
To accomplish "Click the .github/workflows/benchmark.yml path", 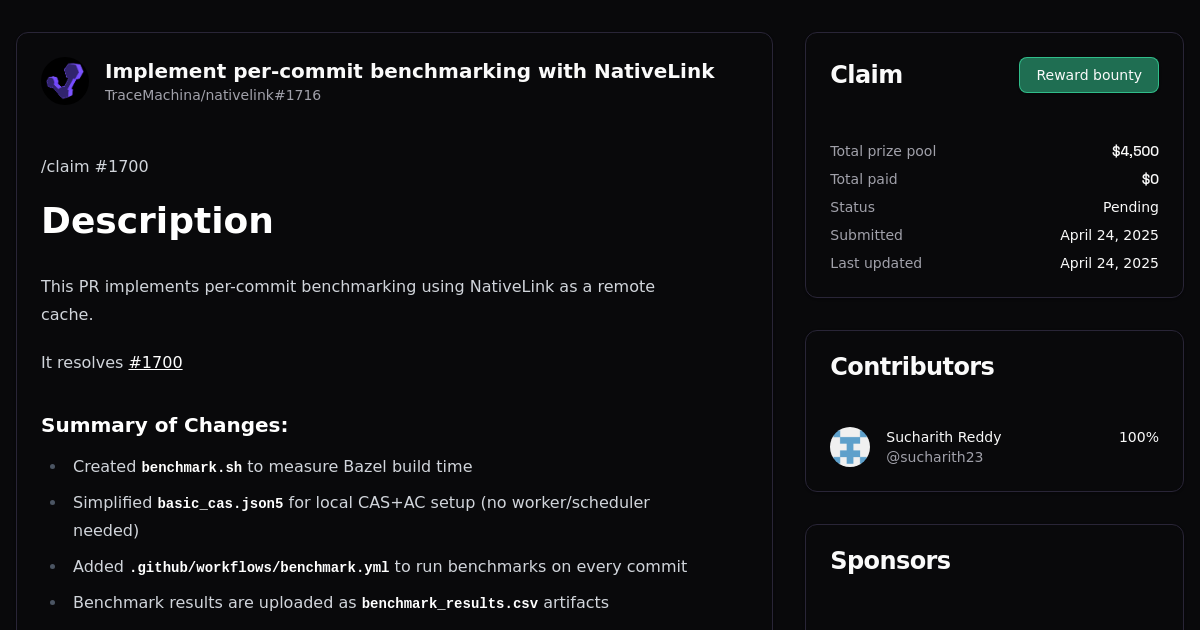I will (x=259, y=567).
